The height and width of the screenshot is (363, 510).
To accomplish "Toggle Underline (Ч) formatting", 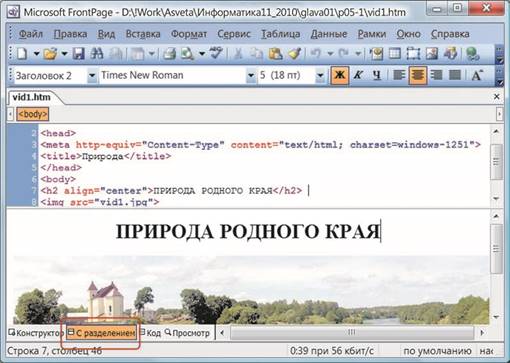I will 377,75.
